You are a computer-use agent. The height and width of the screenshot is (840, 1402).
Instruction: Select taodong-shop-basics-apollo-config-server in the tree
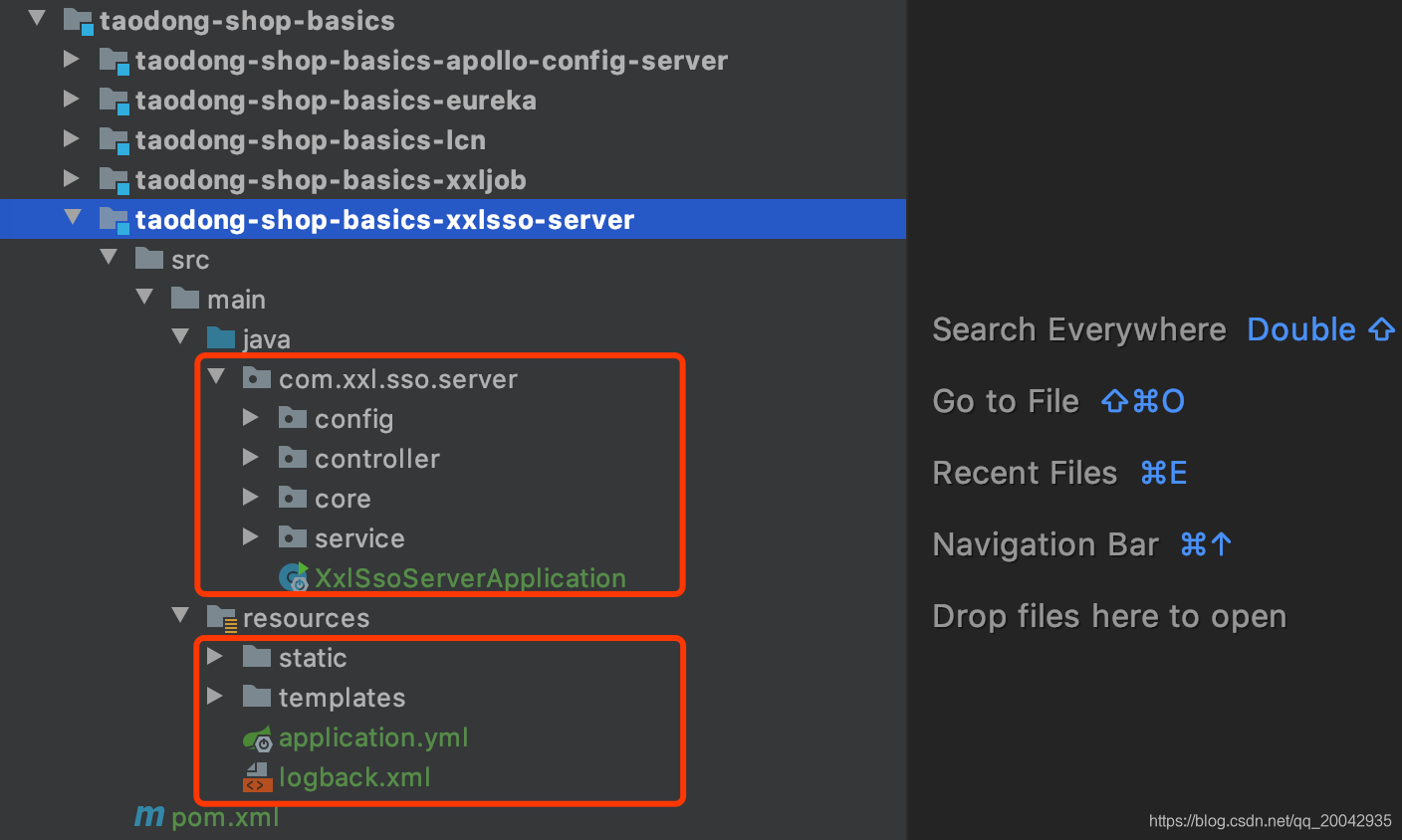point(431,61)
